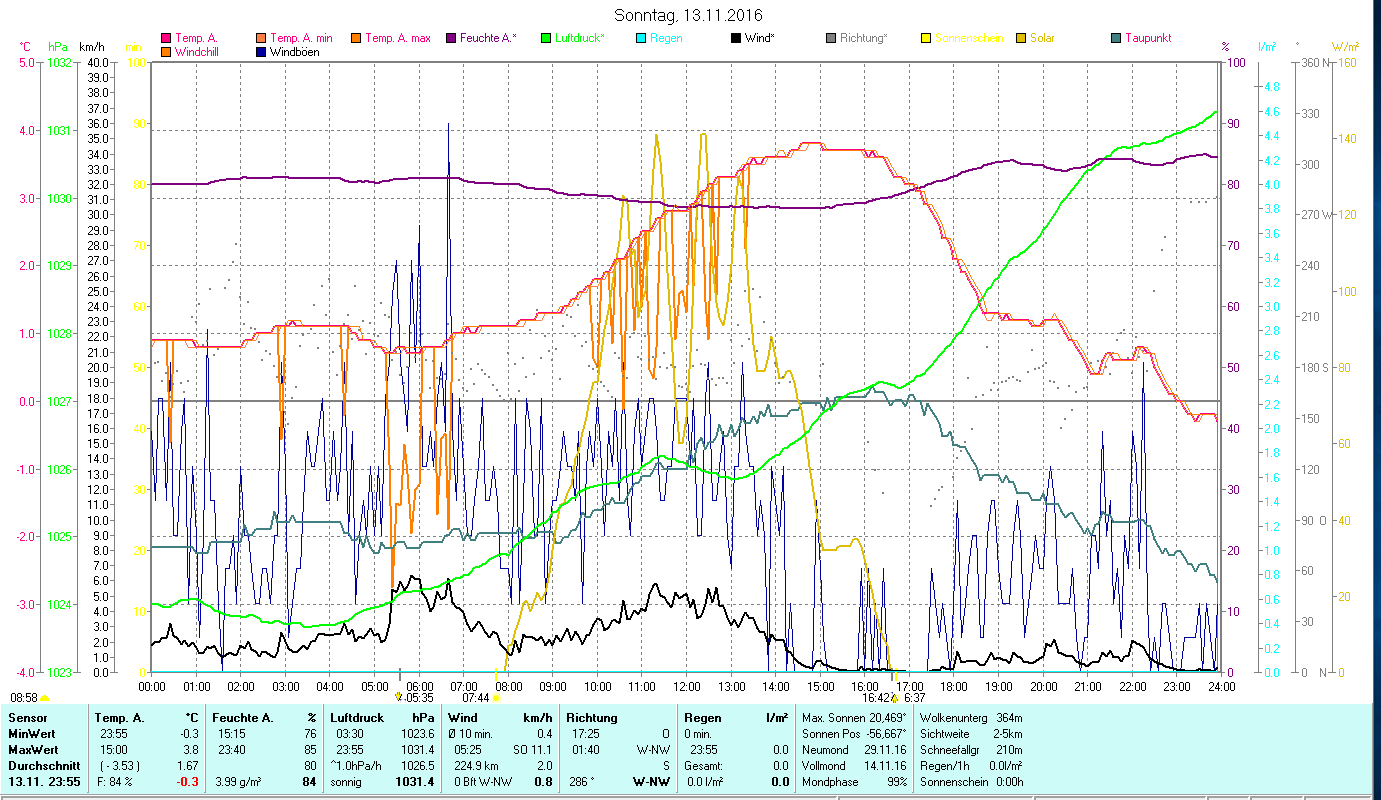The height and width of the screenshot is (800, 1381).
Task: Click the Ø 10 min. wind label
Action: [473, 734]
